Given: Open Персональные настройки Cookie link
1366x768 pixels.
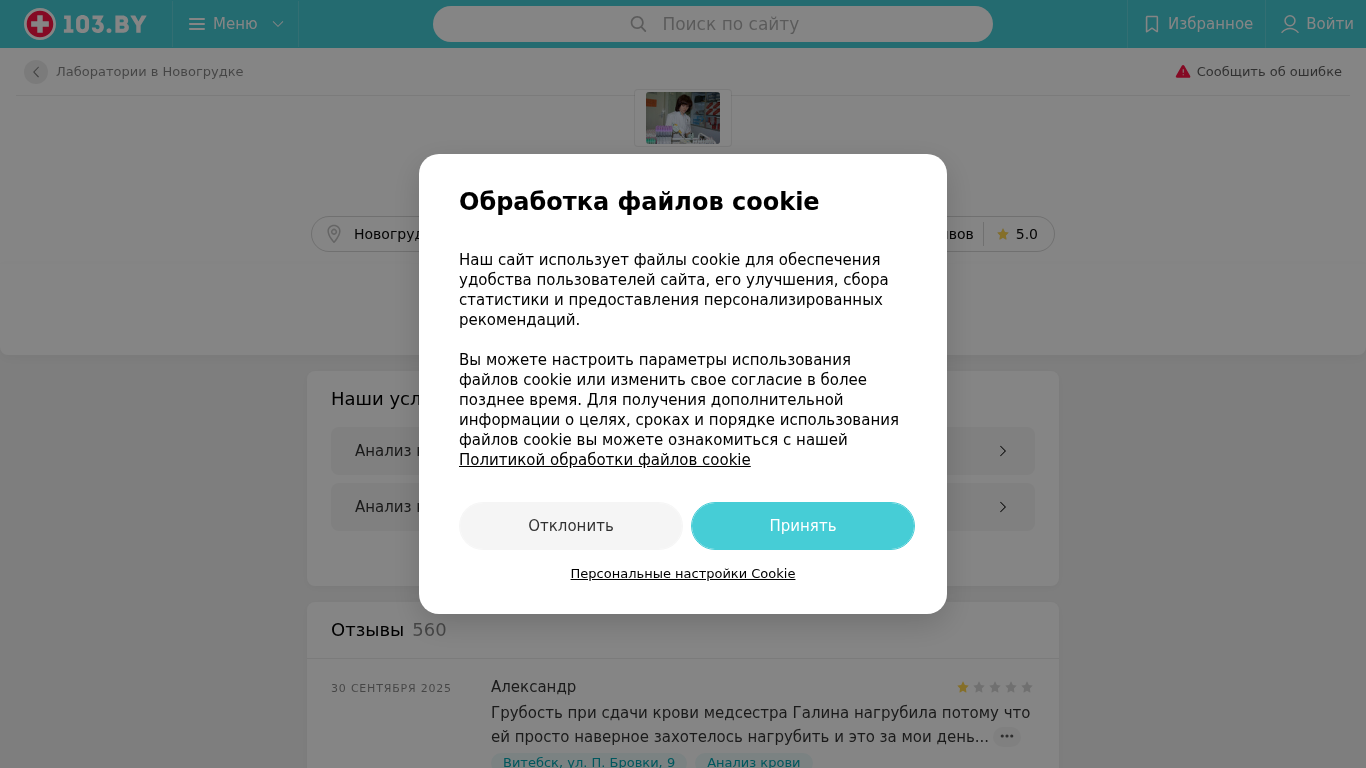Looking at the screenshot, I should point(683,574).
